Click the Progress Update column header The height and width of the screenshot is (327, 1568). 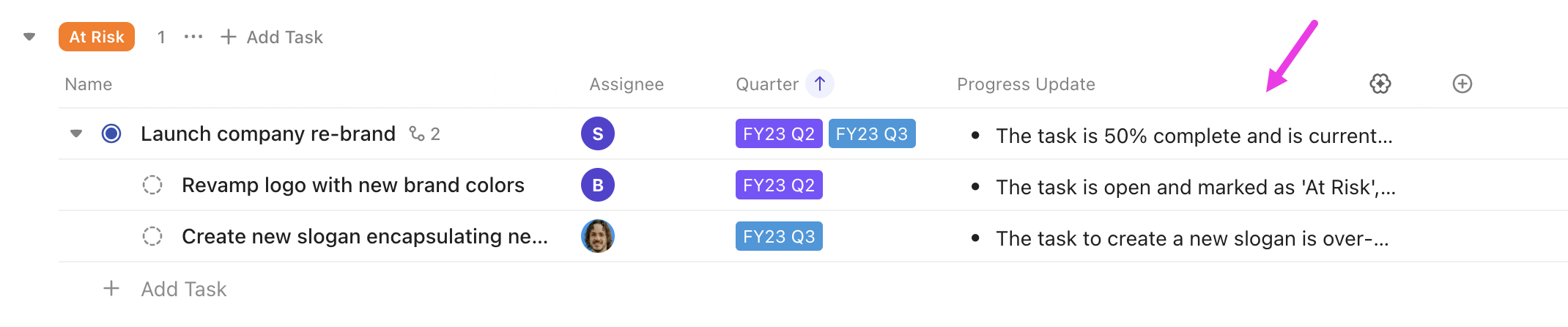coord(1026,84)
